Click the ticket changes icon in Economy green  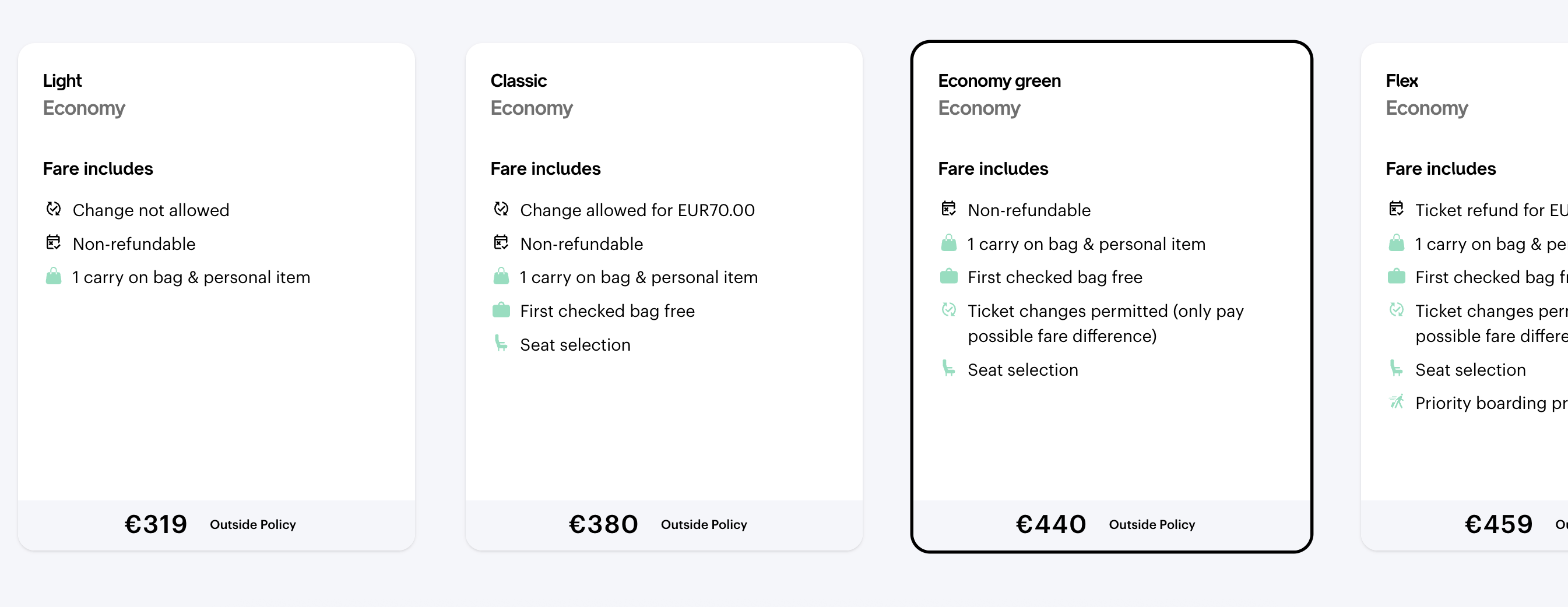(948, 310)
